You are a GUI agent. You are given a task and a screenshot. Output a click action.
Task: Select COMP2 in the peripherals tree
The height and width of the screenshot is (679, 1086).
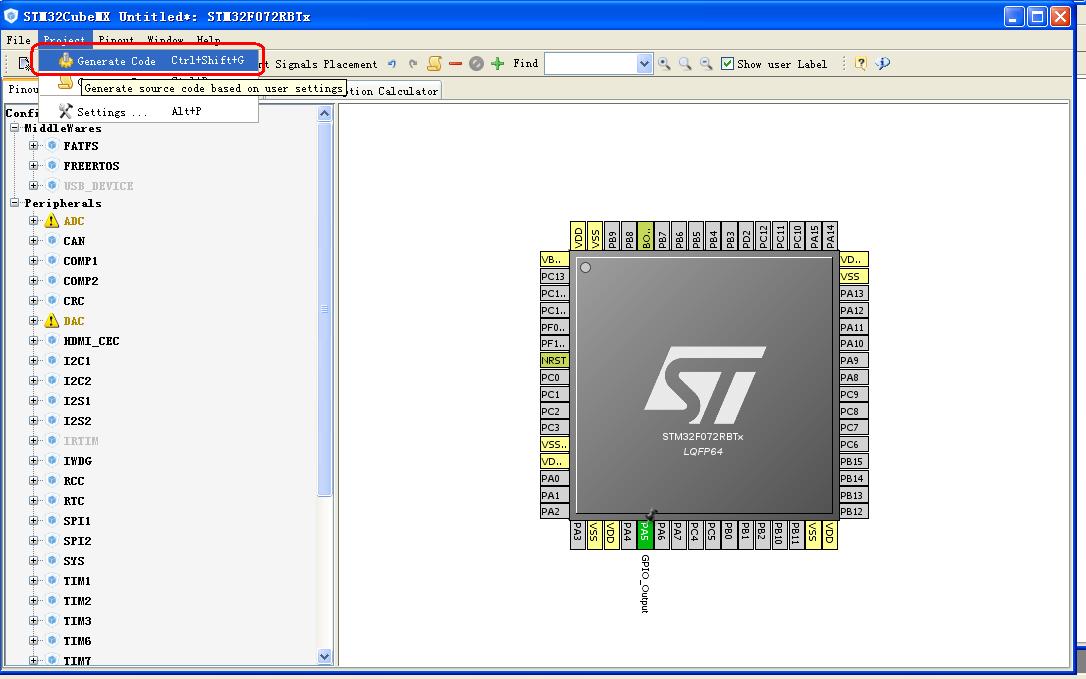pyautogui.click(x=80, y=281)
